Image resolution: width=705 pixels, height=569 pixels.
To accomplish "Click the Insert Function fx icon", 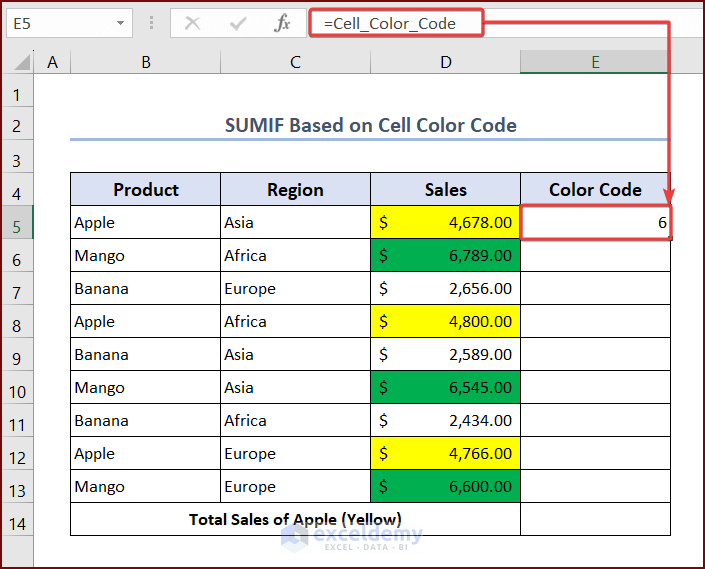I will click(283, 23).
